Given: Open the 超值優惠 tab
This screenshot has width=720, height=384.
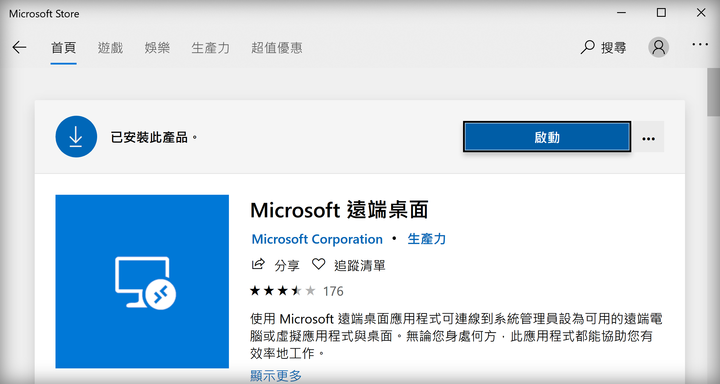Looking at the screenshot, I should (276, 48).
